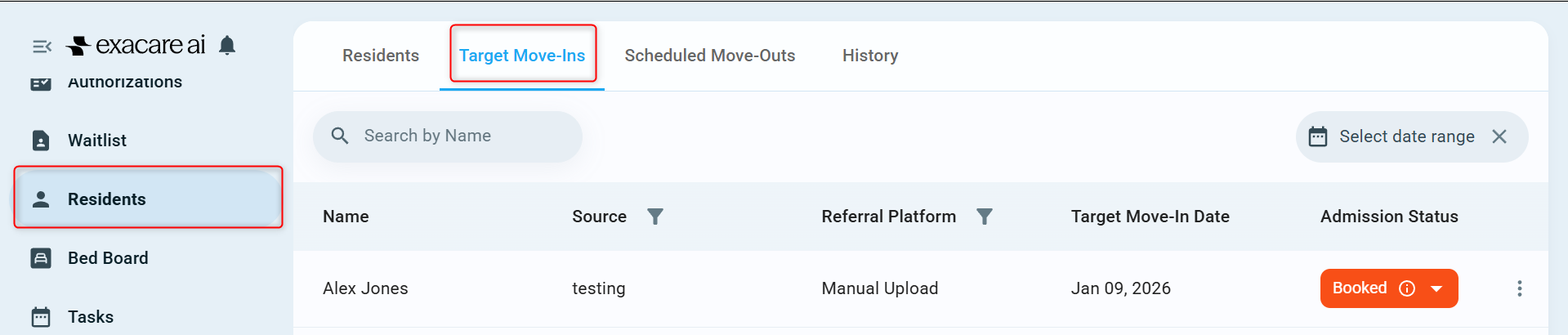Filter the Referral Platform column
Screen dimensions: 1568x335
click(985, 217)
